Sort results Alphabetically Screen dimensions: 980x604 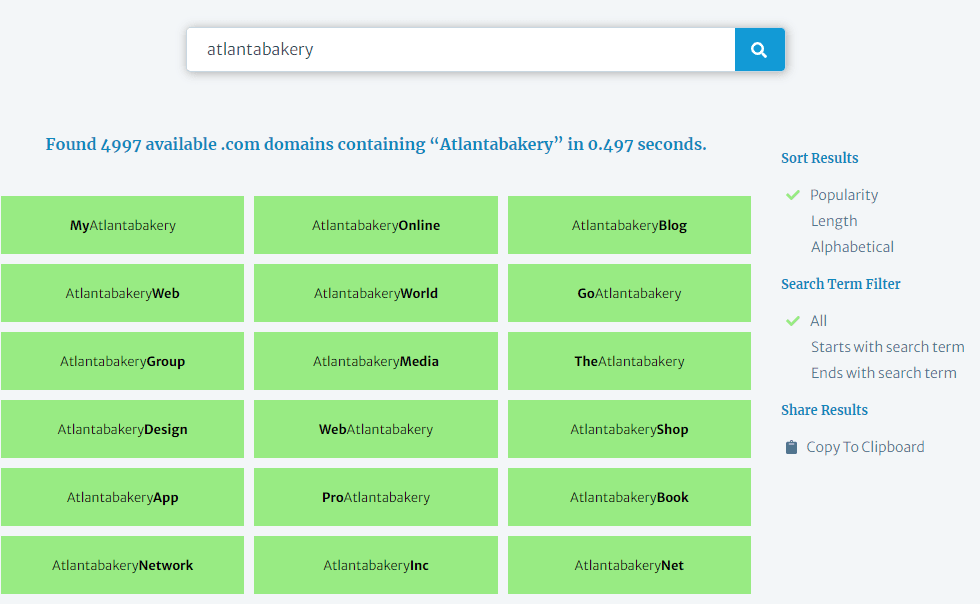852,246
